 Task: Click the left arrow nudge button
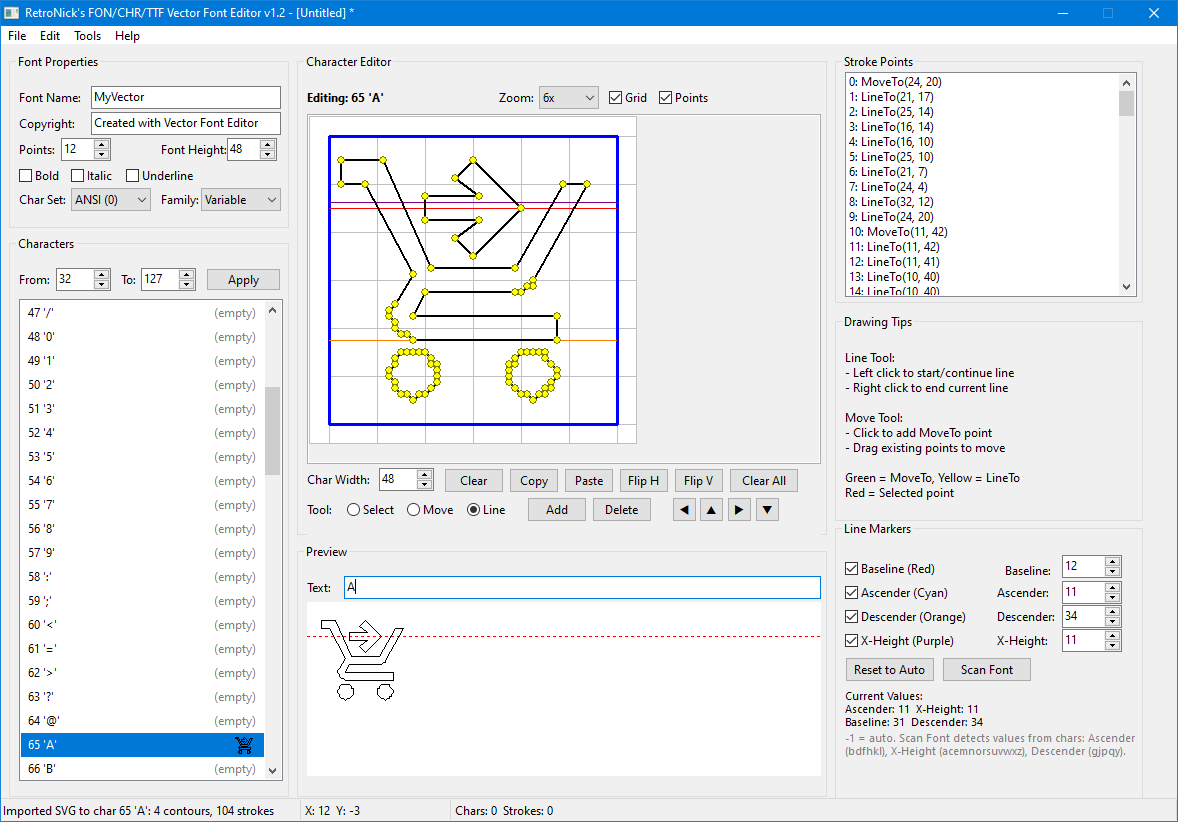[x=684, y=510]
